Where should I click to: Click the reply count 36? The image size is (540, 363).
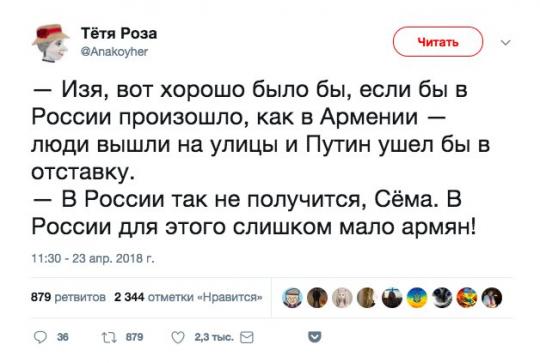[x=63, y=337]
